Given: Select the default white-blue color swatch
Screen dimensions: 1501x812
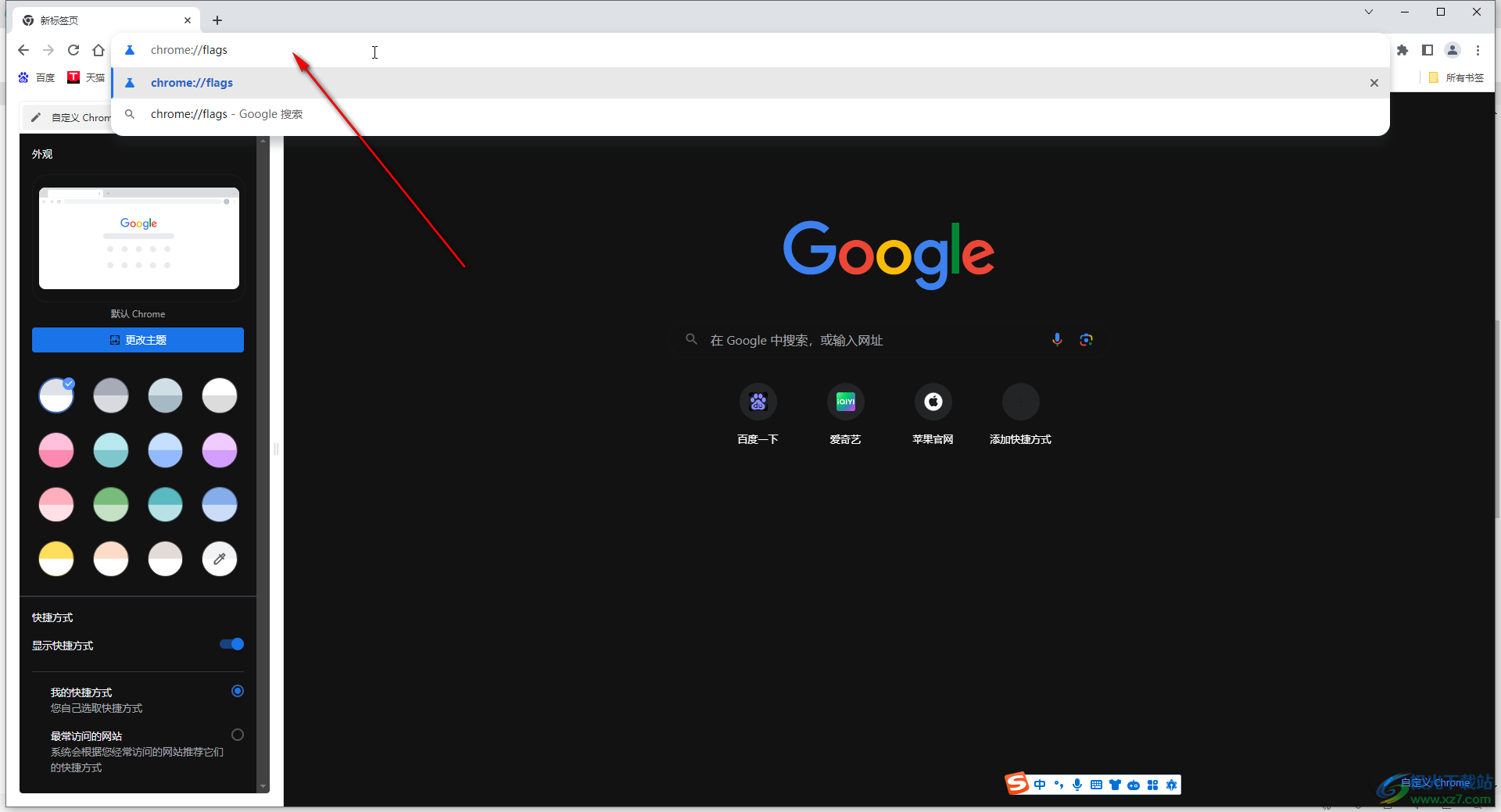Looking at the screenshot, I should [x=56, y=395].
